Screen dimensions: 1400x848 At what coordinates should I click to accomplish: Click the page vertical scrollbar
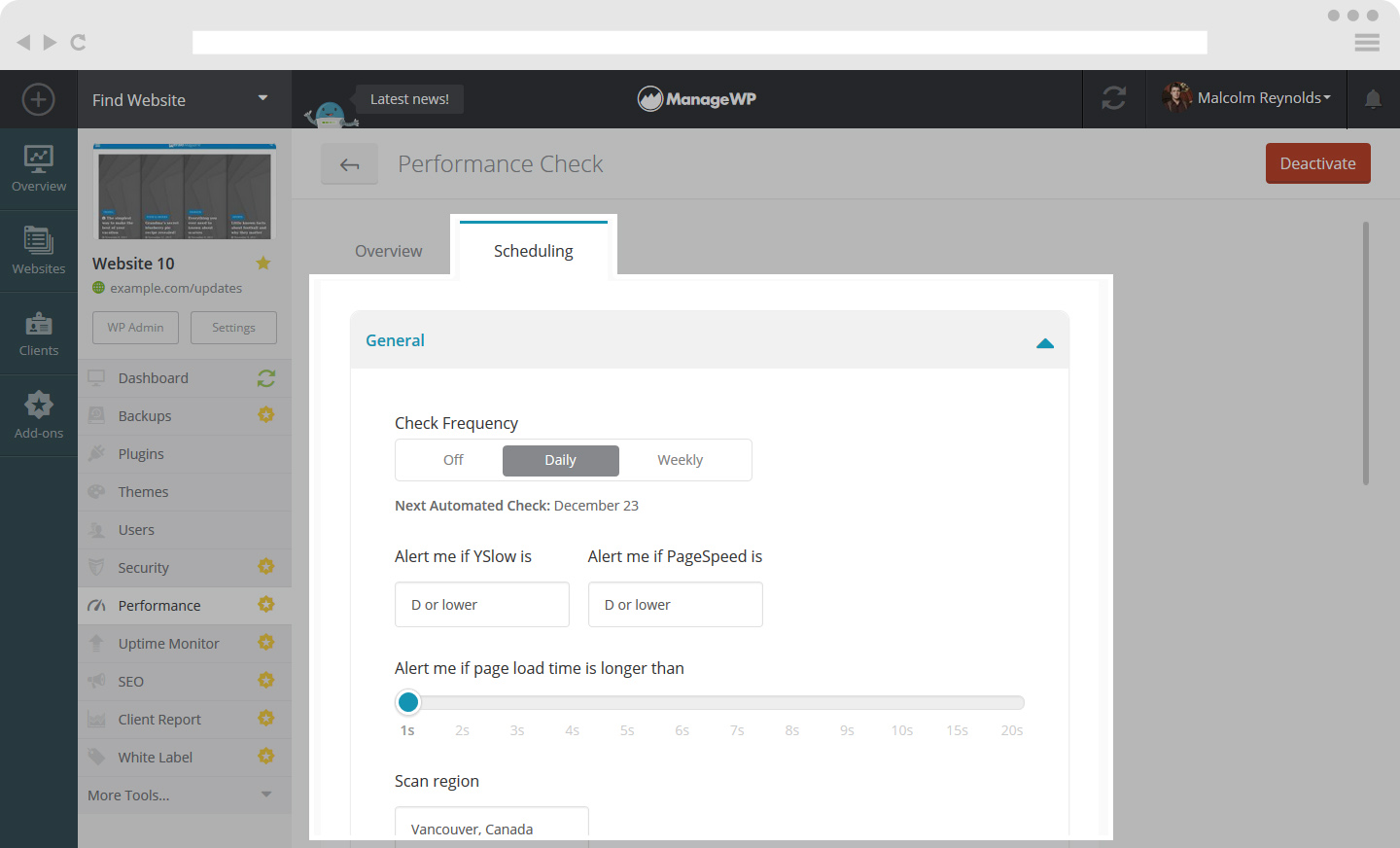point(1366,353)
